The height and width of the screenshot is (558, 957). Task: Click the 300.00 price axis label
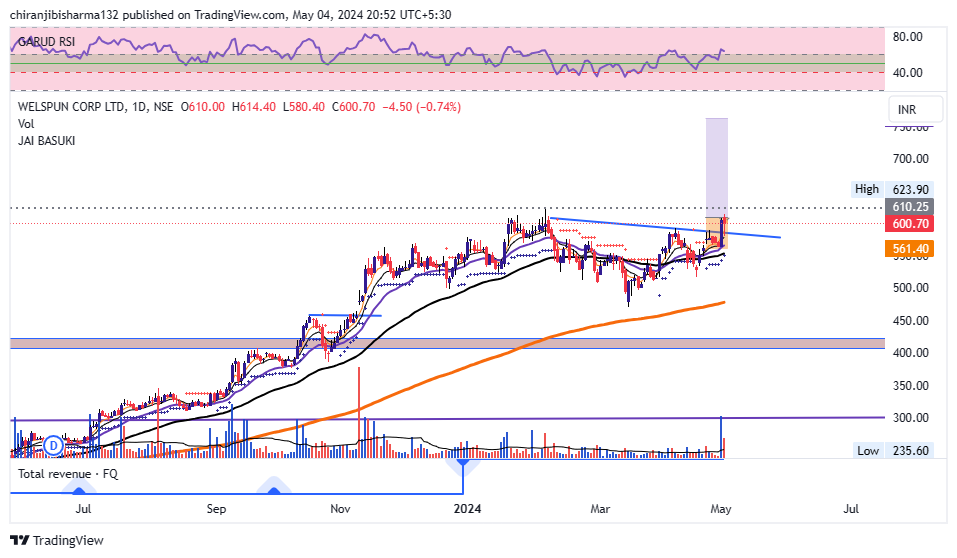[911, 418]
